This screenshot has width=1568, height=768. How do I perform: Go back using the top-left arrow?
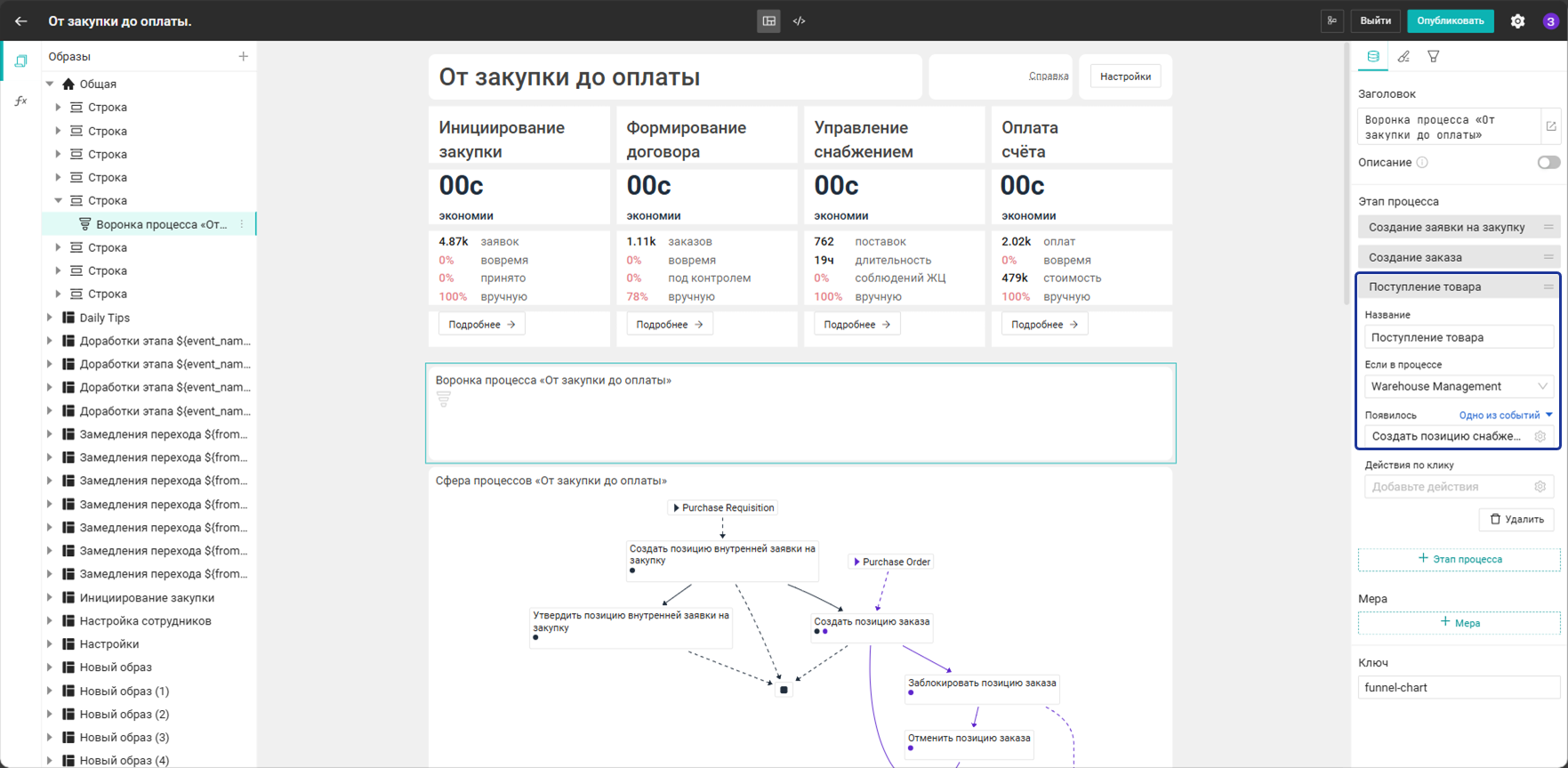pyautogui.click(x=21, y=21)
